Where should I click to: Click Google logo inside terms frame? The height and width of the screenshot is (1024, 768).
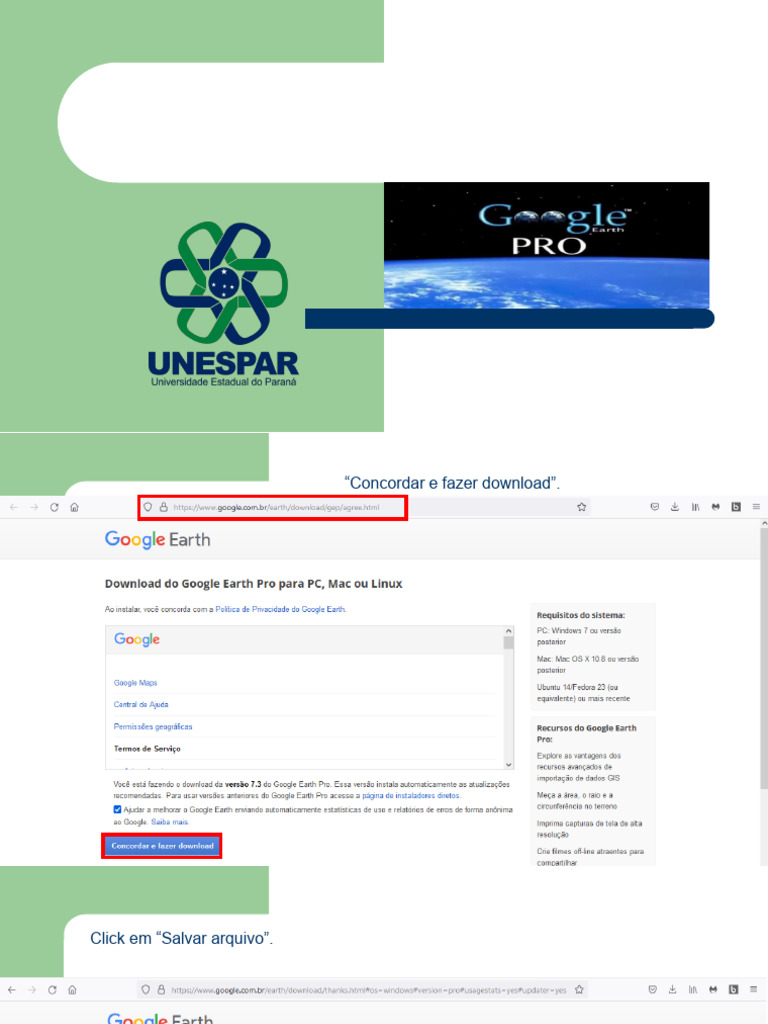coord(136,639)
